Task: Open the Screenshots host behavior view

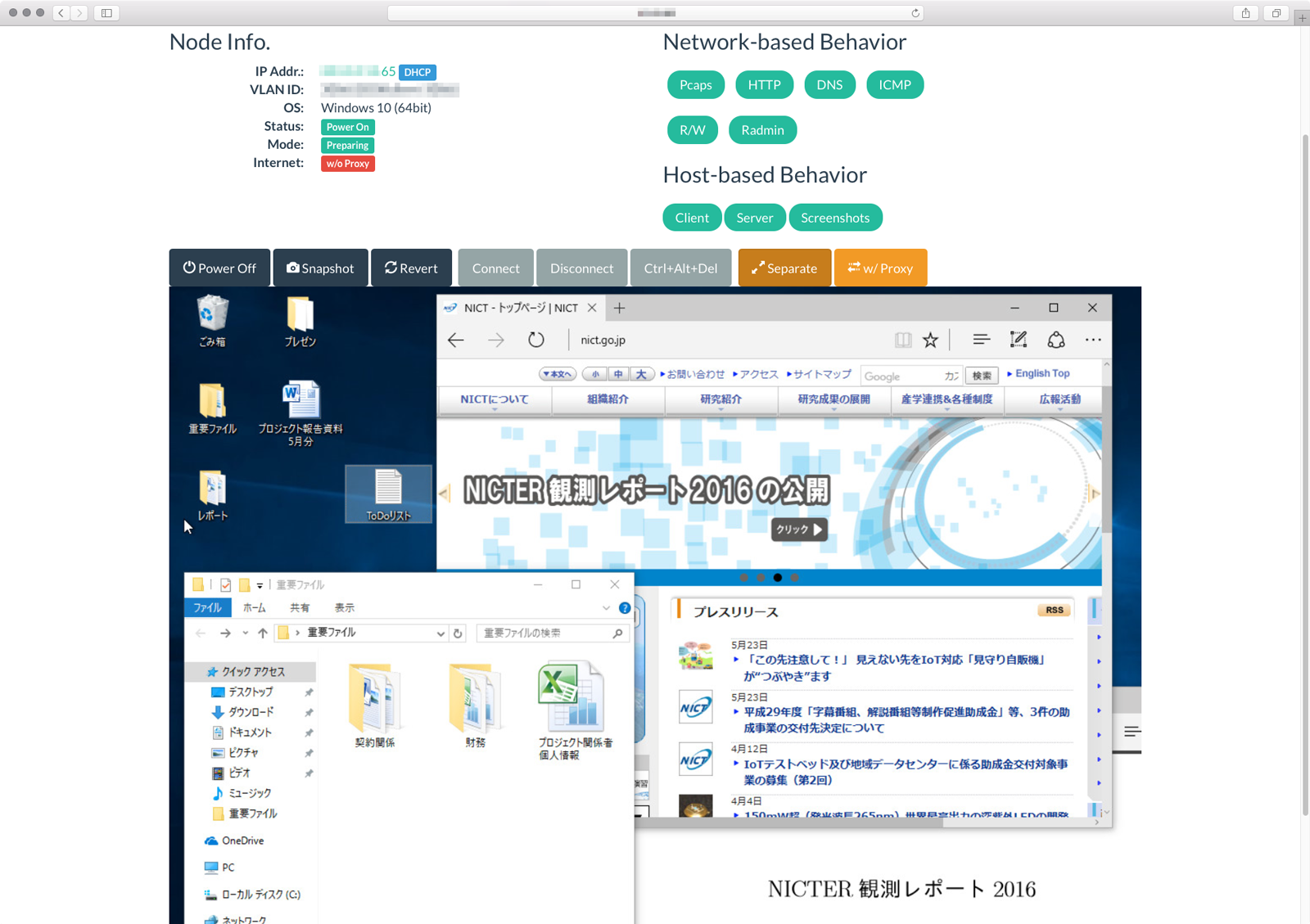Action: (835, 218)
